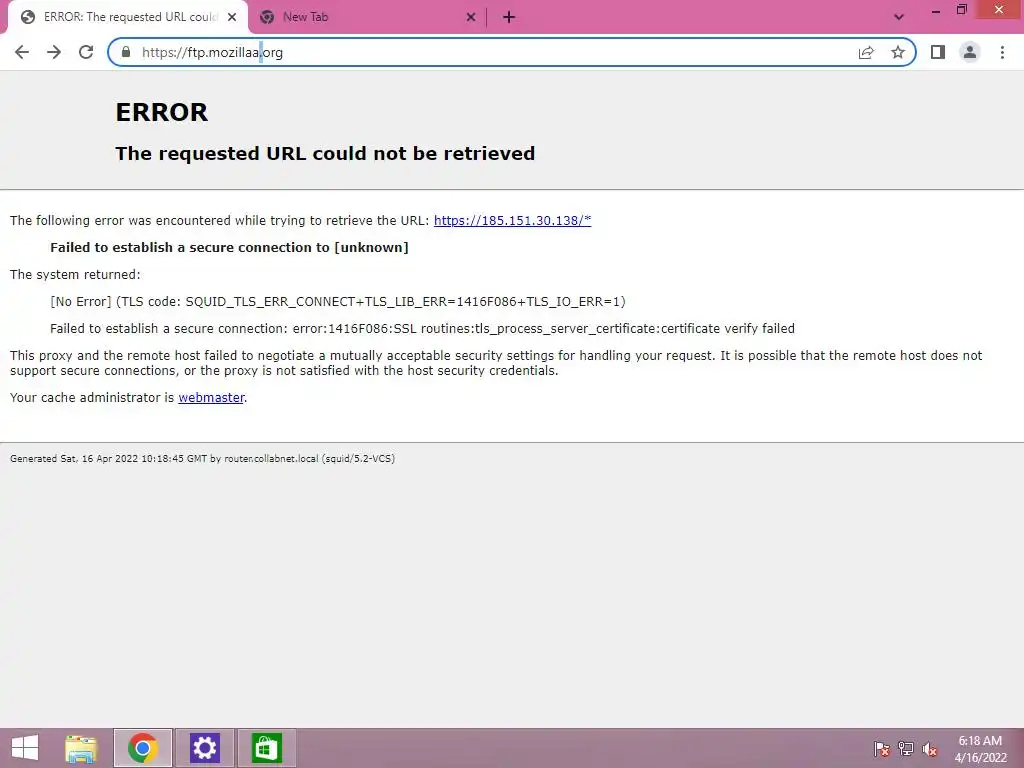Open the Windows Start menu
The image size is (1024, 768).
[x=25, y=748]
